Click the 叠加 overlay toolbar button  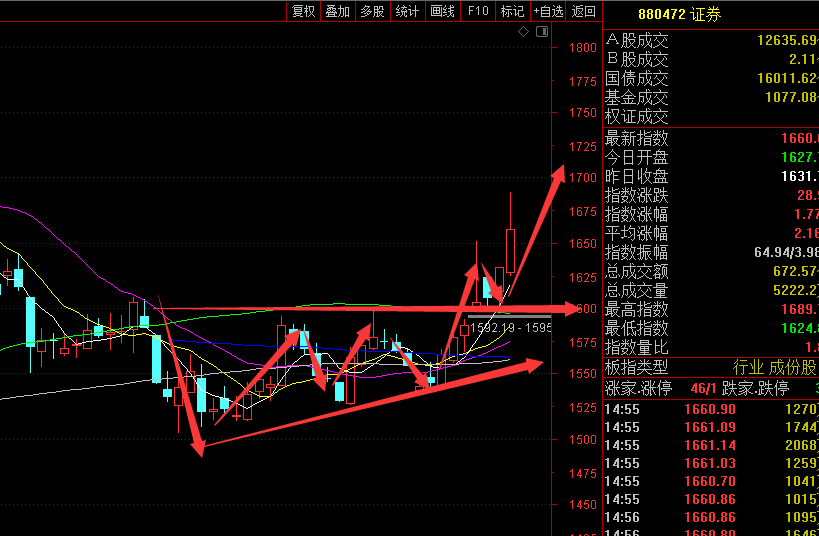pos(338,11)
